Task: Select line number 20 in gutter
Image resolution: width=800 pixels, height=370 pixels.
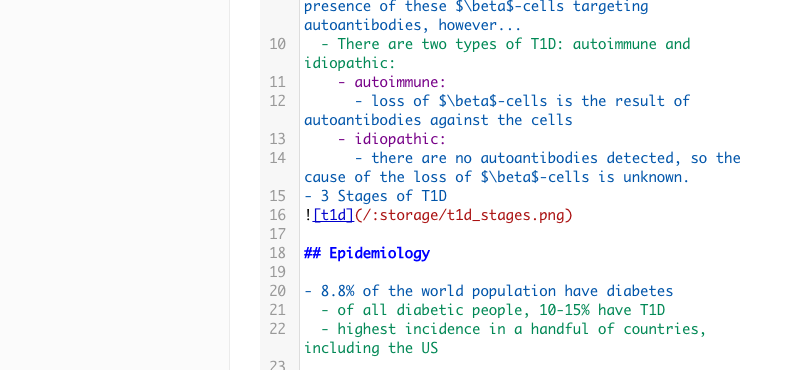Action: (278, 291)
